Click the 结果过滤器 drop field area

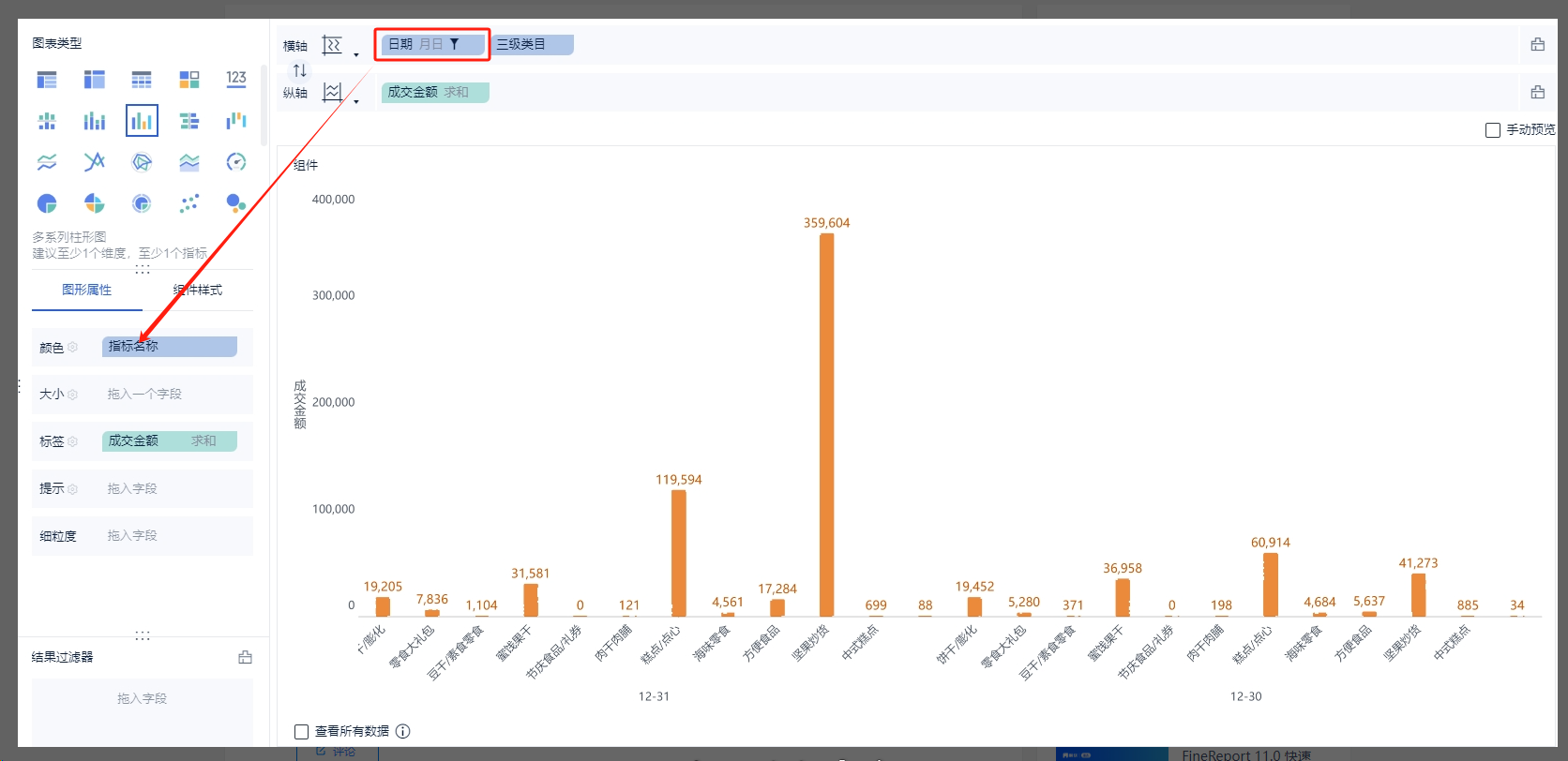pos(143,712)
